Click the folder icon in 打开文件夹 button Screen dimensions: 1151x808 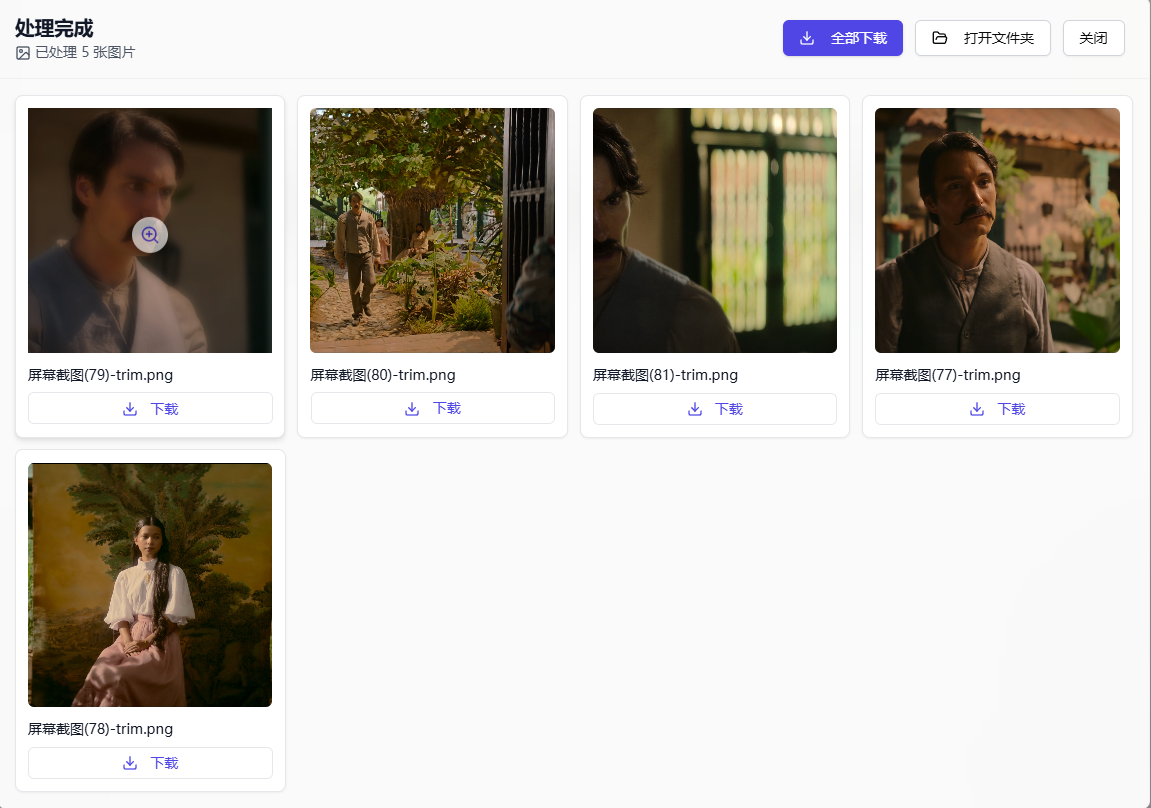coord(939,38)
